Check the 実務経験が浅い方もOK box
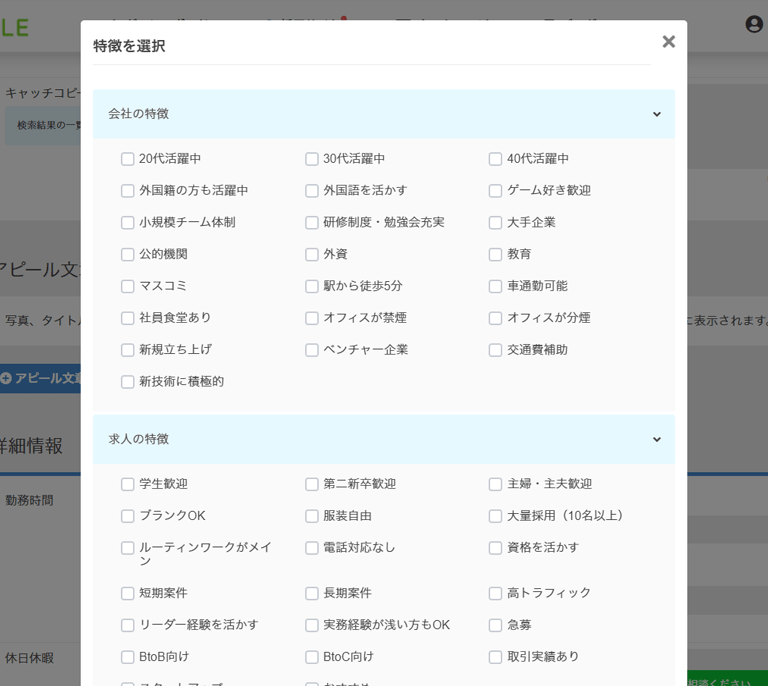 point(312,625)
